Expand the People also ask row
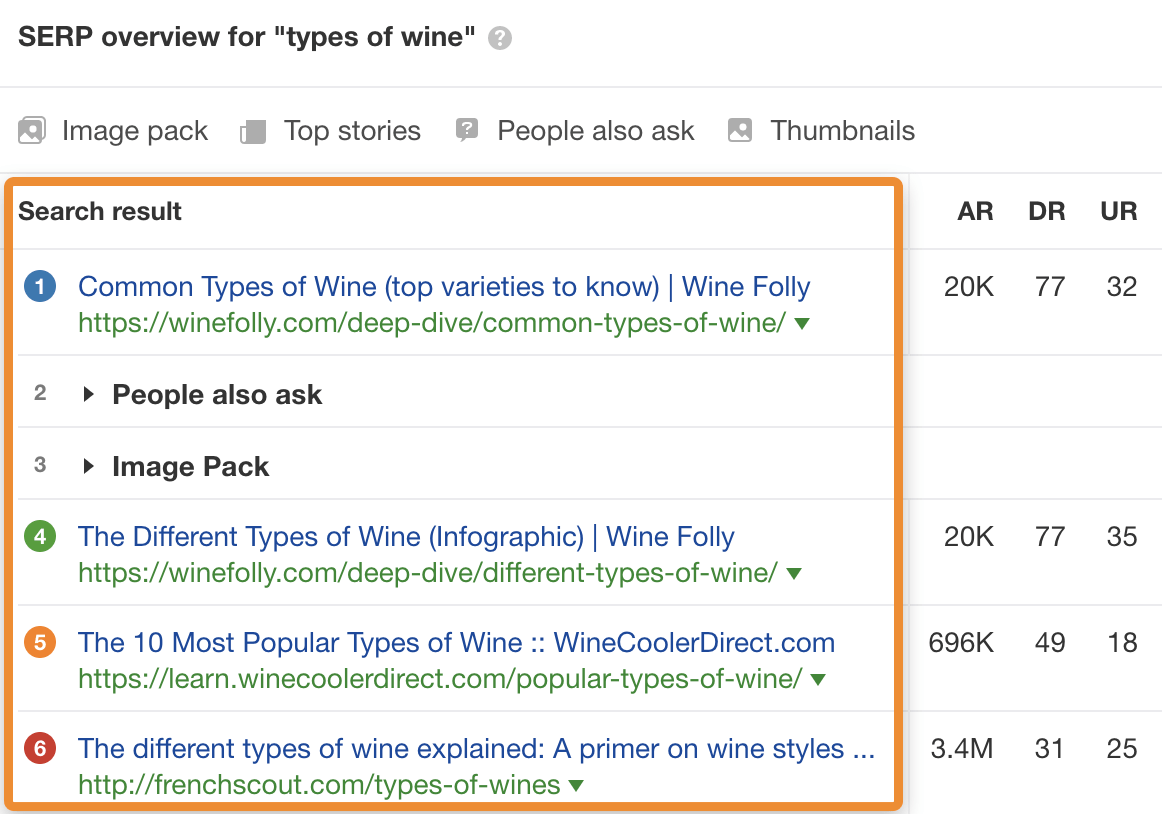The height and width of the screenshot is (814, 1162). tap(89, 394)
